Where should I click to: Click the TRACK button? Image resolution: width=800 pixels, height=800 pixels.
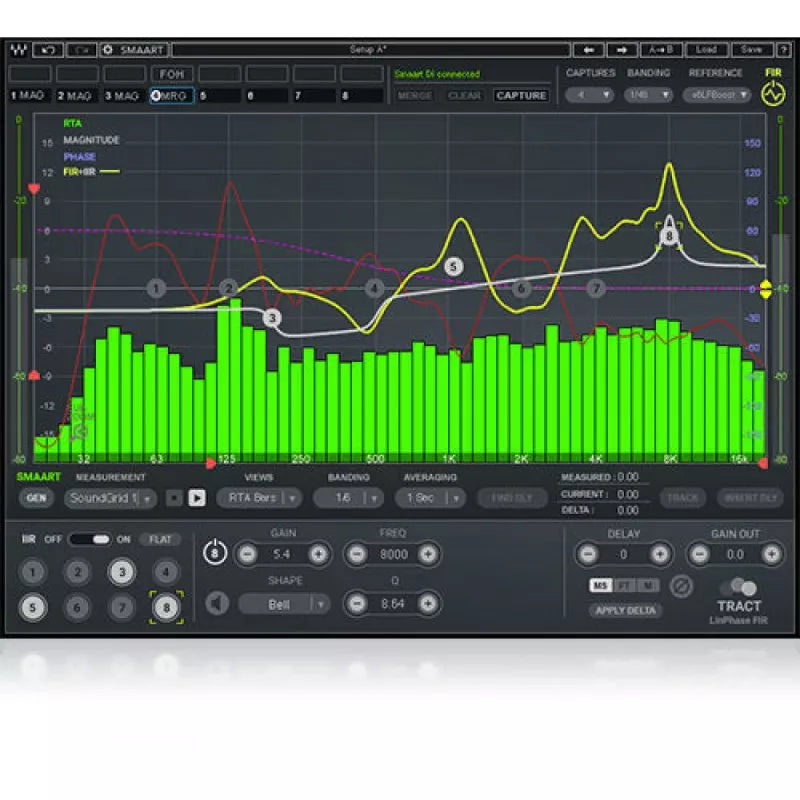click(x=683, y=498)
